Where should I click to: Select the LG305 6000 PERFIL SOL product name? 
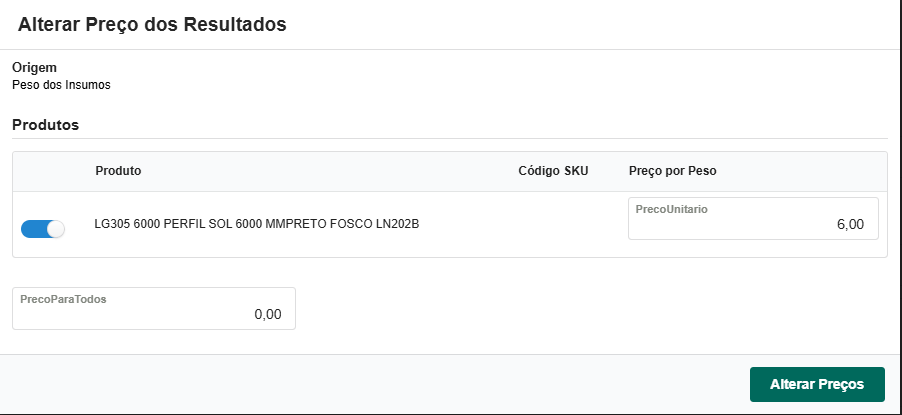point(256,225)
